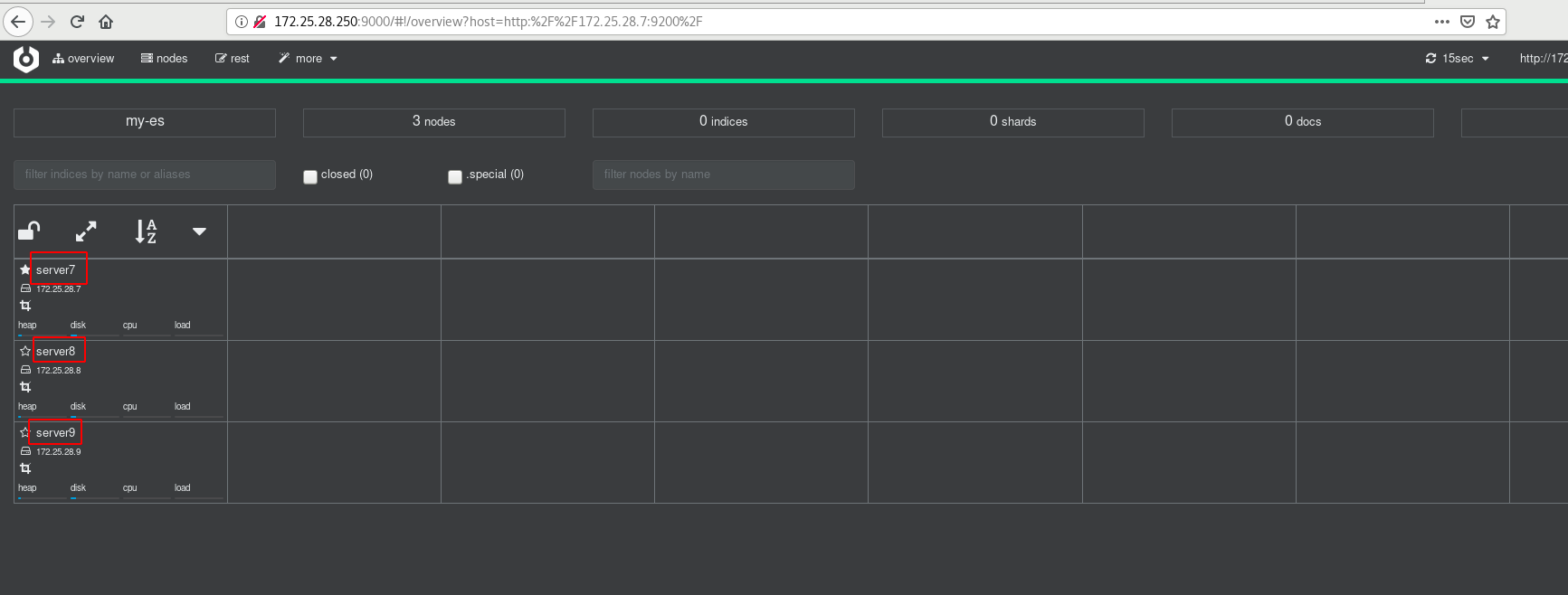Click the unlock shard allocation icon
Image resolution: width=1568 pixels, height=595 pixels.
pyautogui.click(x=29, y=231)
